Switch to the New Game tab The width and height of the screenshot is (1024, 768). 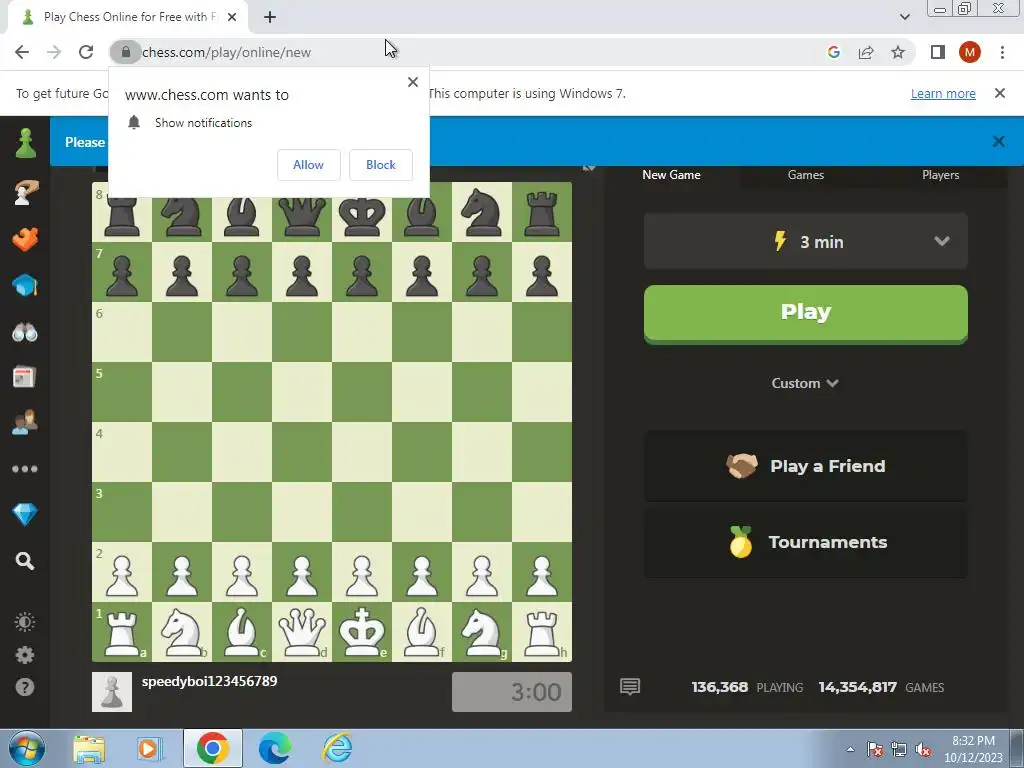pos(671,175)
